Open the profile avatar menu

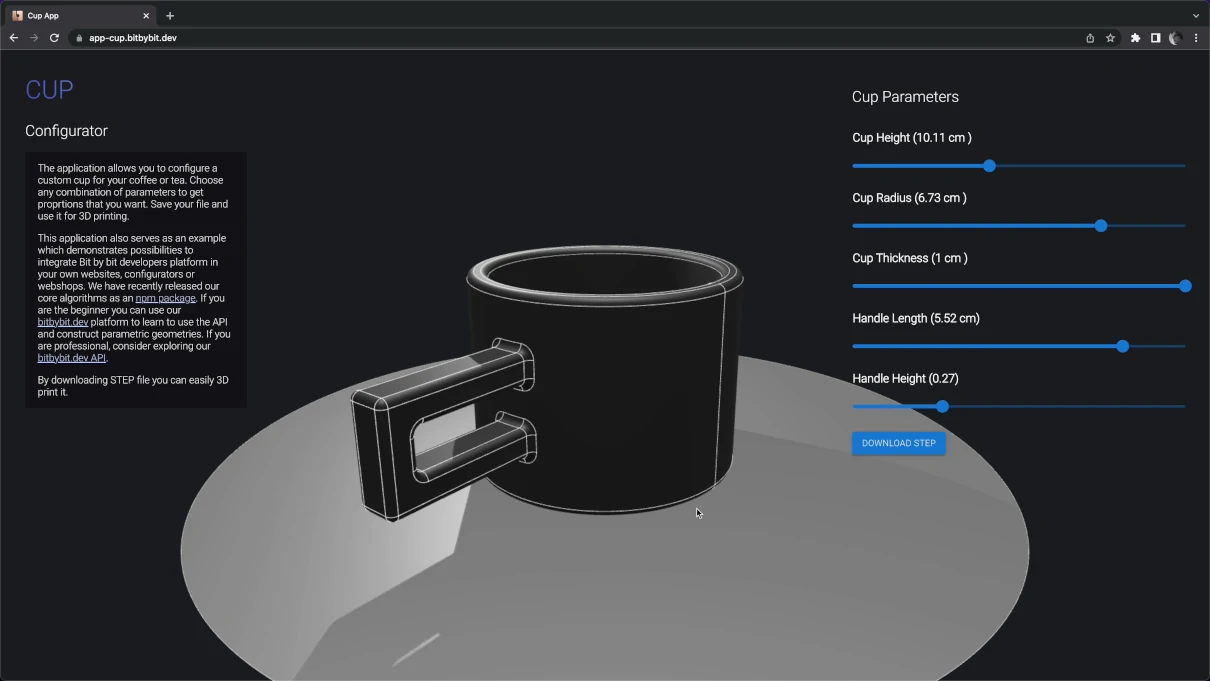(x=1175, y=38)
